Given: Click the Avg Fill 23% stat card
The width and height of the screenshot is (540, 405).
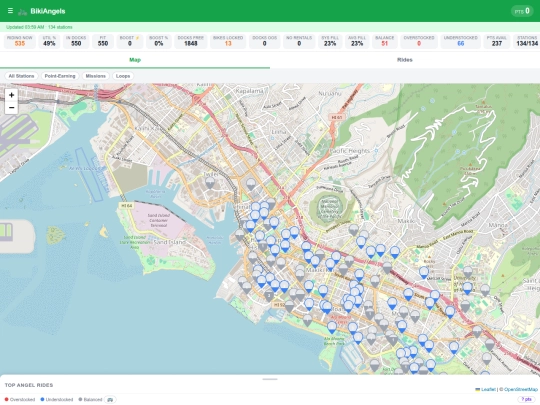Looking at the screenshot, I should pyautogui.click(x=357, y=41).
